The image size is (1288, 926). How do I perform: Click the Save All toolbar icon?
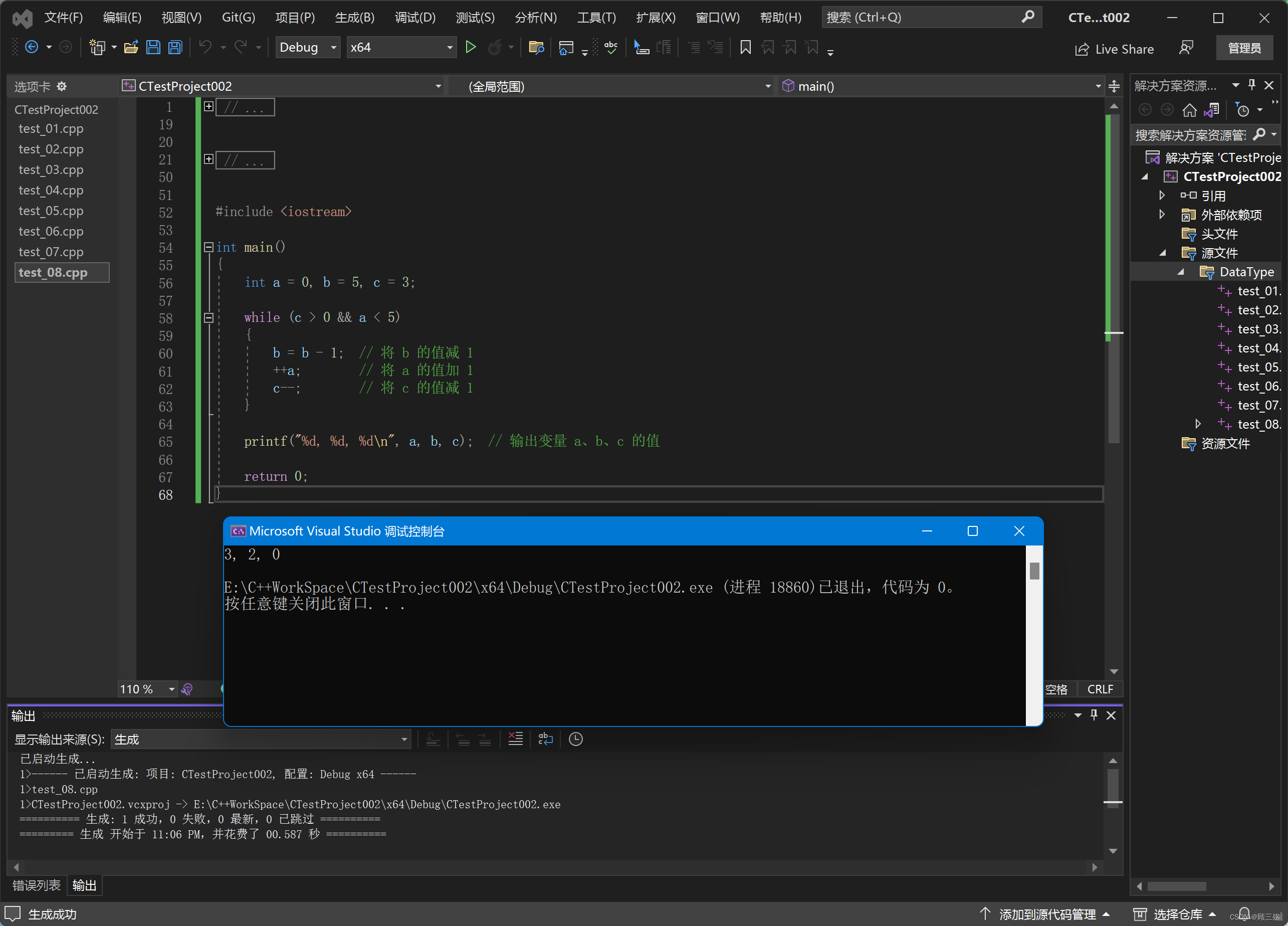coord(175,47)
